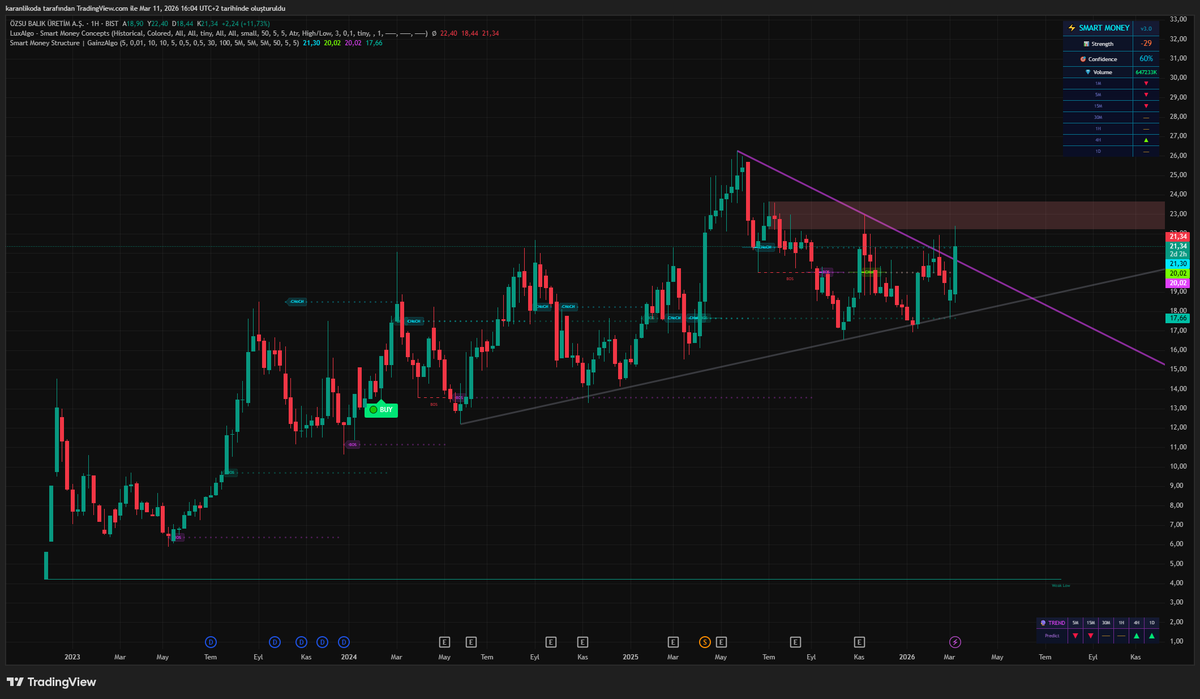Image resolution: width=1200 pixels, height=699 pixels.
Task: Click the Volume diamond icon
Action: (1088, 72)
